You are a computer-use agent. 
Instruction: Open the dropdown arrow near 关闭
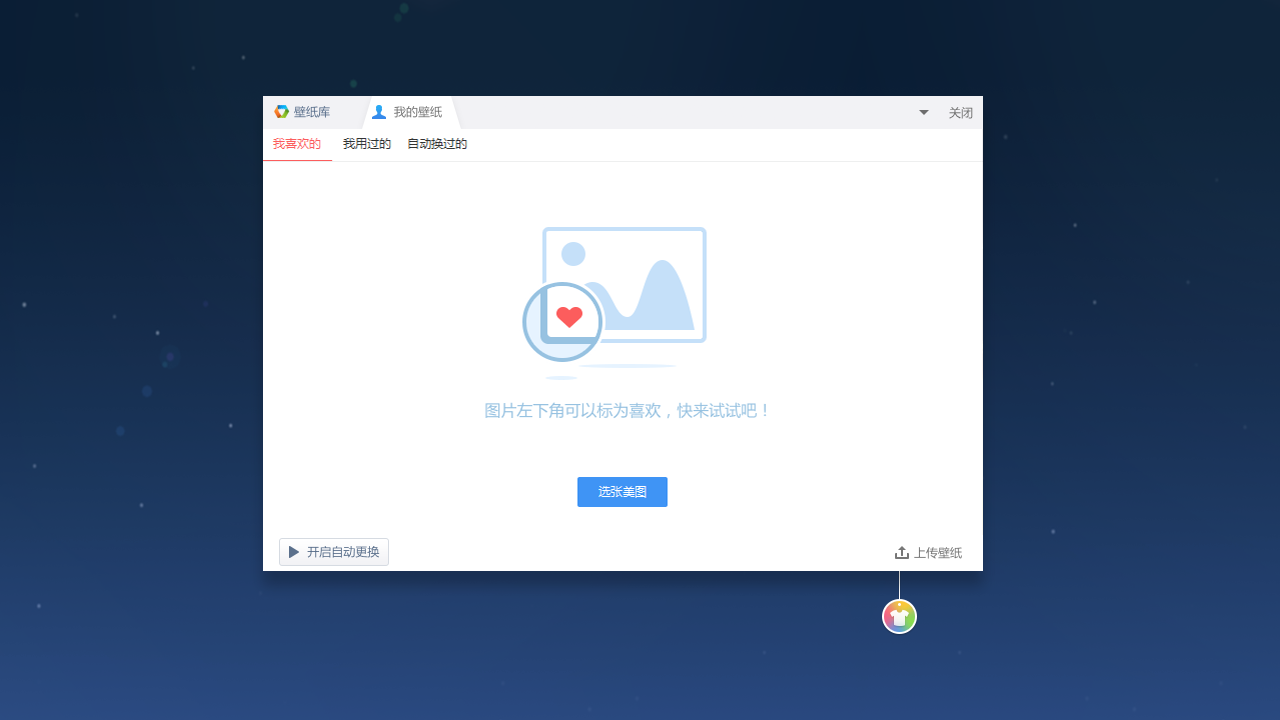pos(923,112)
